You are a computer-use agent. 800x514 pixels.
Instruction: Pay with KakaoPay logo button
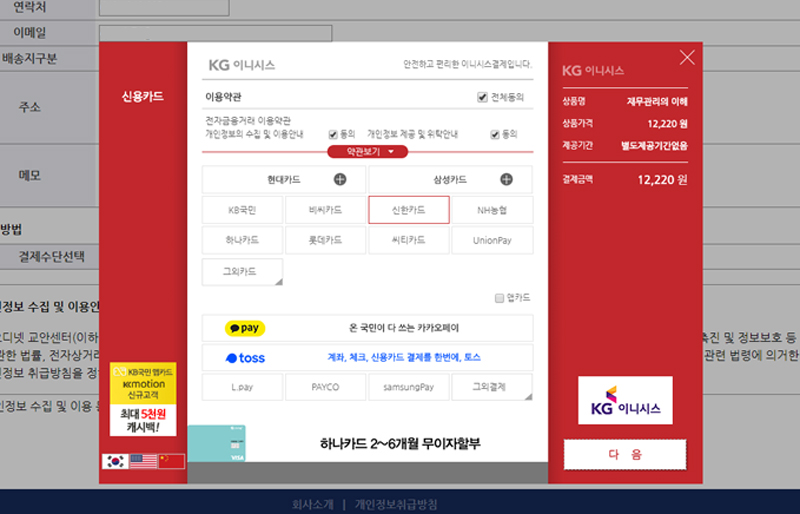[x=245, y=328]
